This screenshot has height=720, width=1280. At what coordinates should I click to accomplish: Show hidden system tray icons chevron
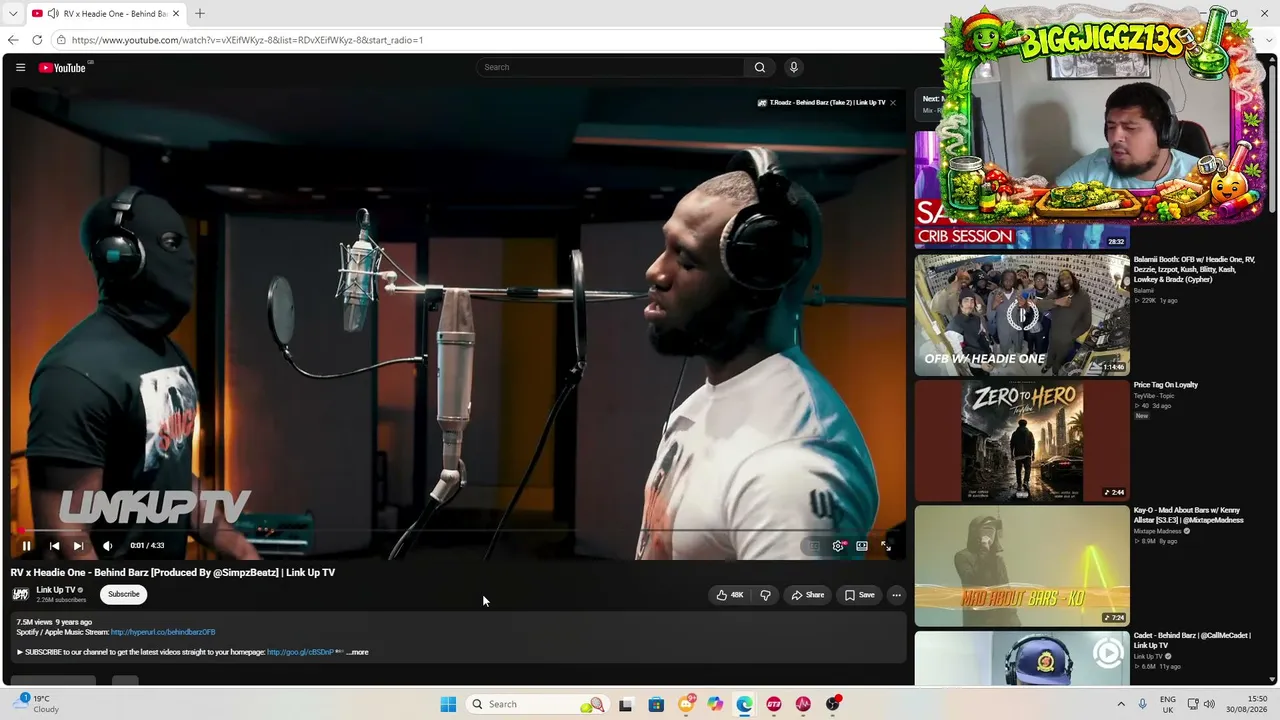1121,704
